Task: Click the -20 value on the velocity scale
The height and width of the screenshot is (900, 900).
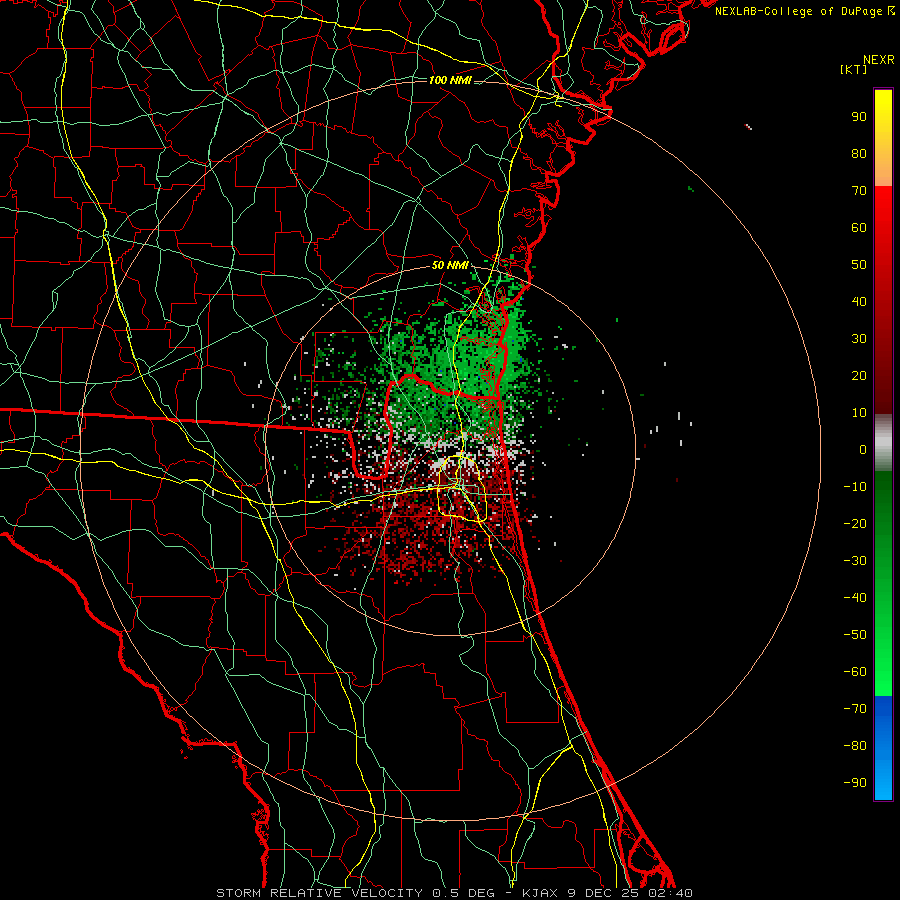Action: (855, 523)
